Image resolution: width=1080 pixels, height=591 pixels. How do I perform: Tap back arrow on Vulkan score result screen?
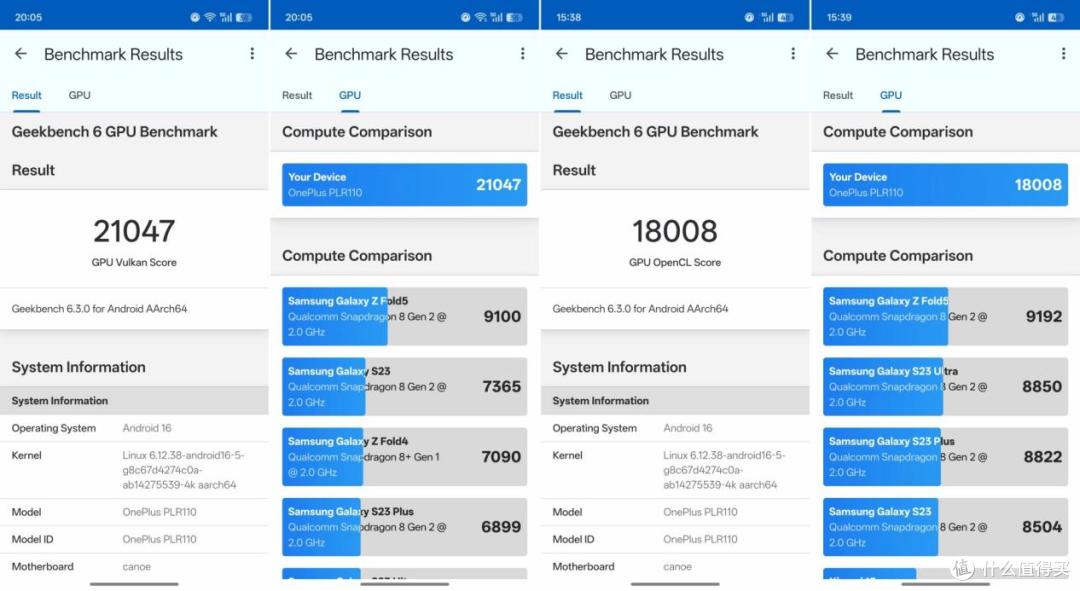click(21, 54)
